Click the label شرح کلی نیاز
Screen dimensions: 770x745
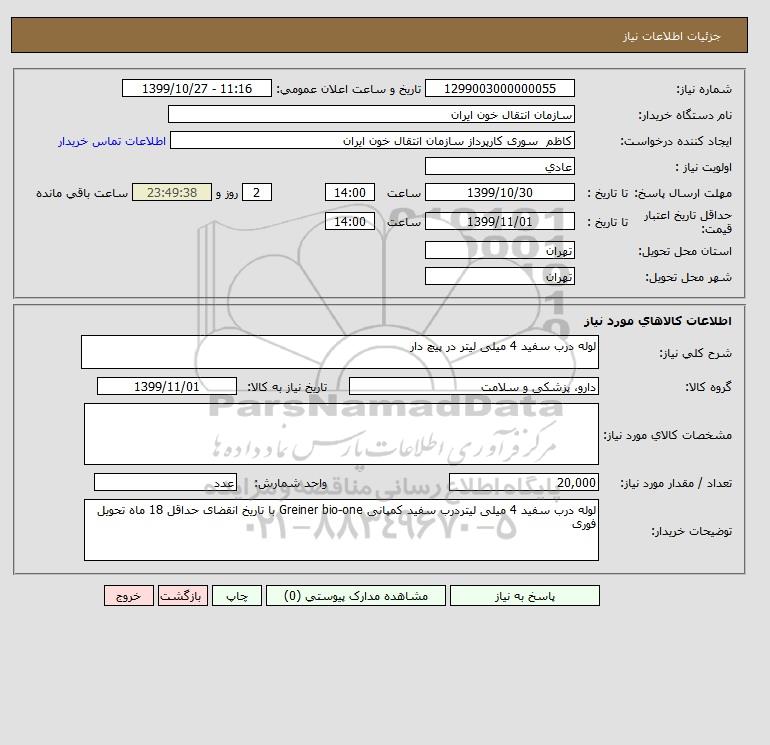click(695, 353)
